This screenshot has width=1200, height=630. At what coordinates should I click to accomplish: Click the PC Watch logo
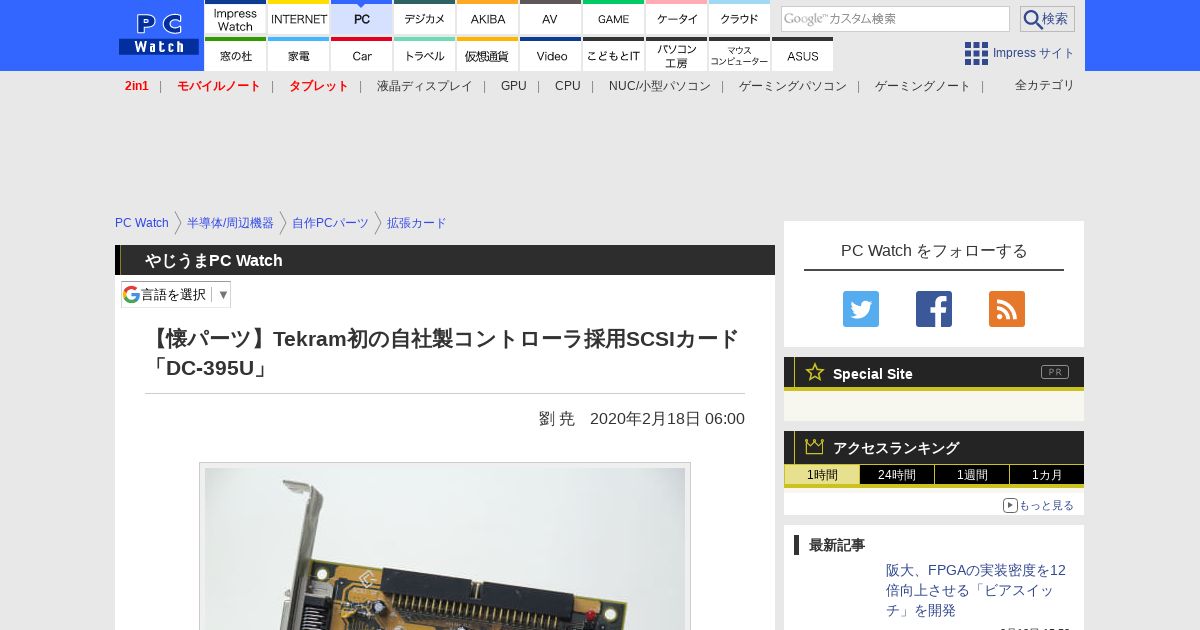(159, 35)
